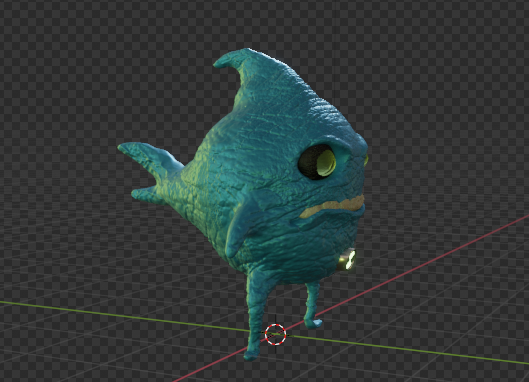Select the foot of the front leg

tap(251, 354)
